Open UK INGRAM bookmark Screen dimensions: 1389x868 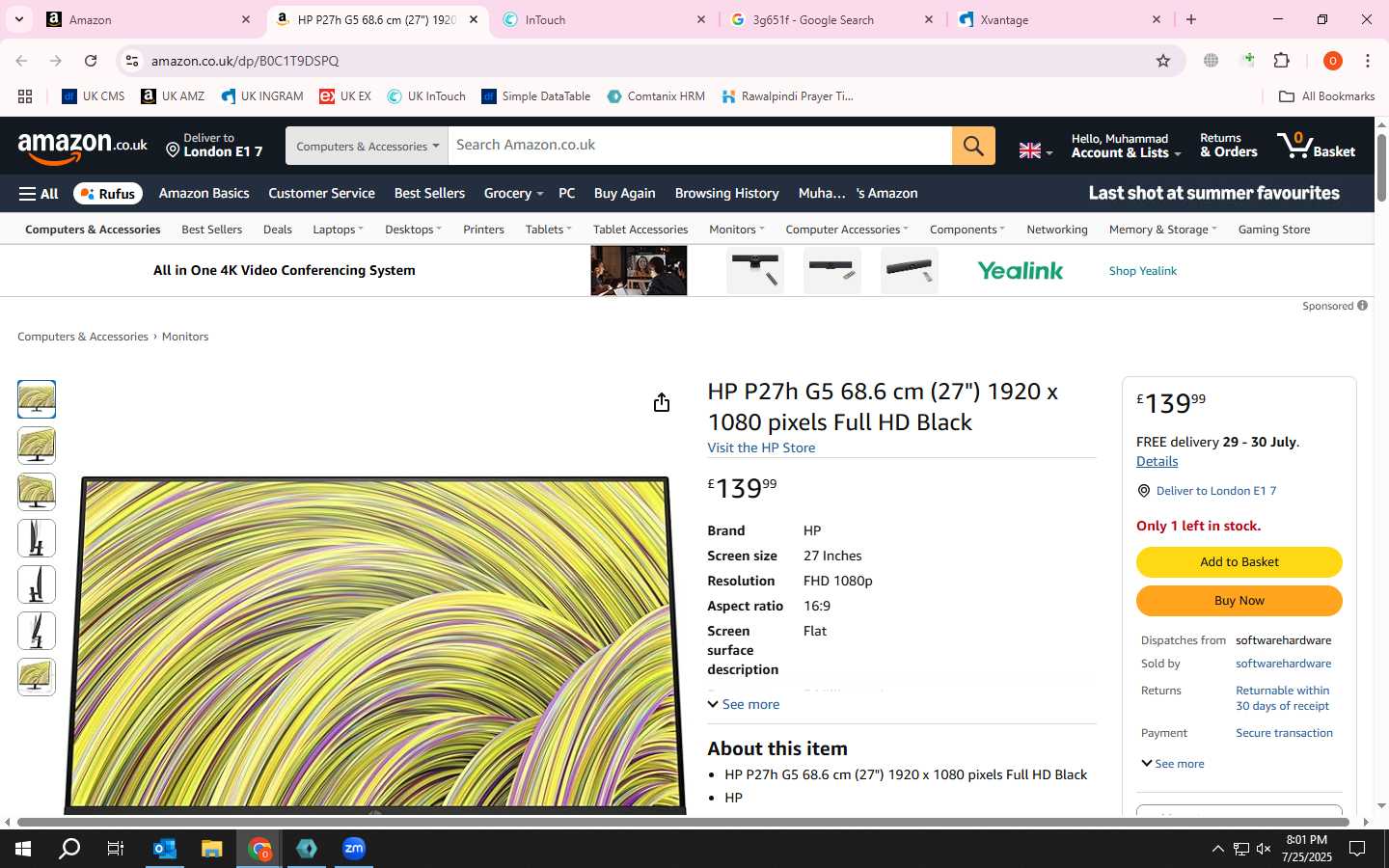tap(262, 96)
